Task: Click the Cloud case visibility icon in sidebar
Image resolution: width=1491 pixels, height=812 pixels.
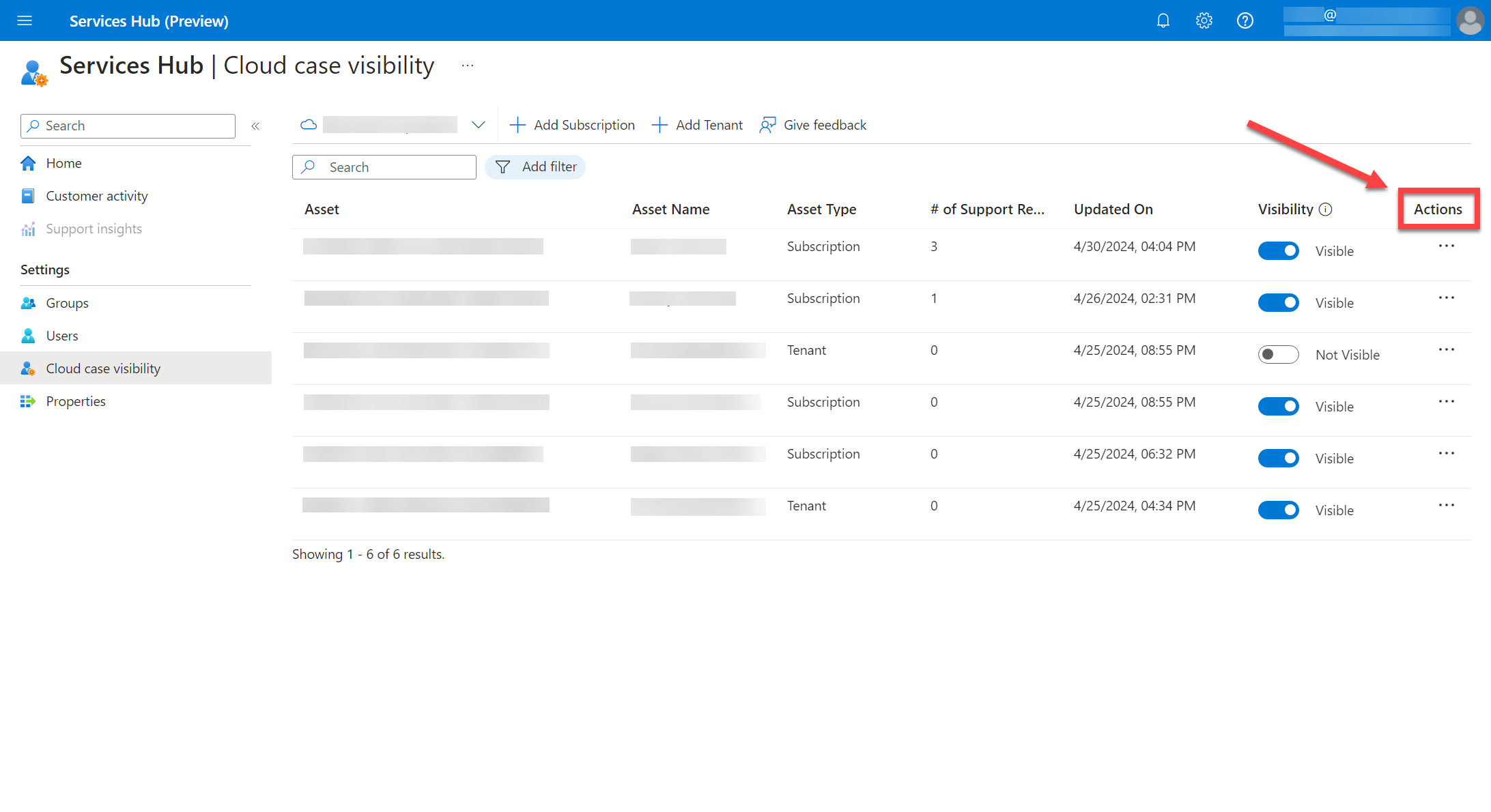Action: [27, 368]
